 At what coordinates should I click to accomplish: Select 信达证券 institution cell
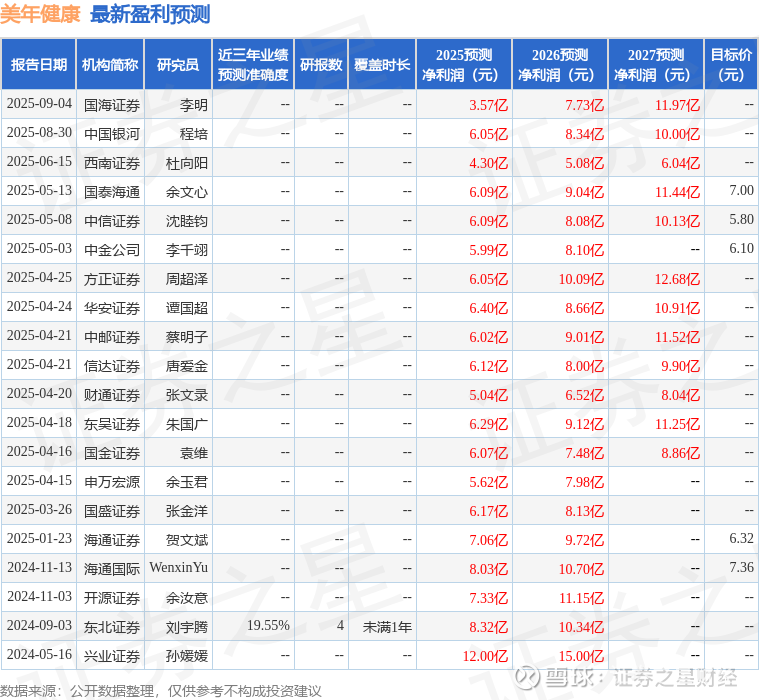point(112,366)
